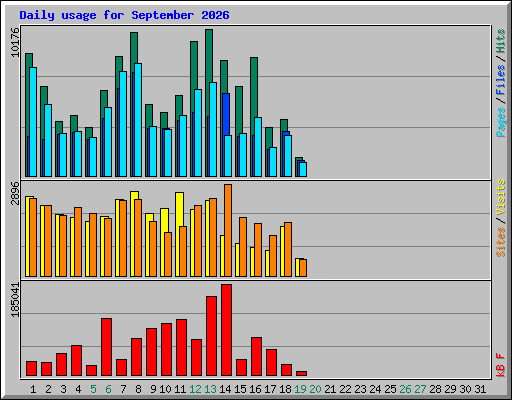Click the red KB bar for day 13
Viewport: 512px width, 400px height.
click(x=211, y=336)
